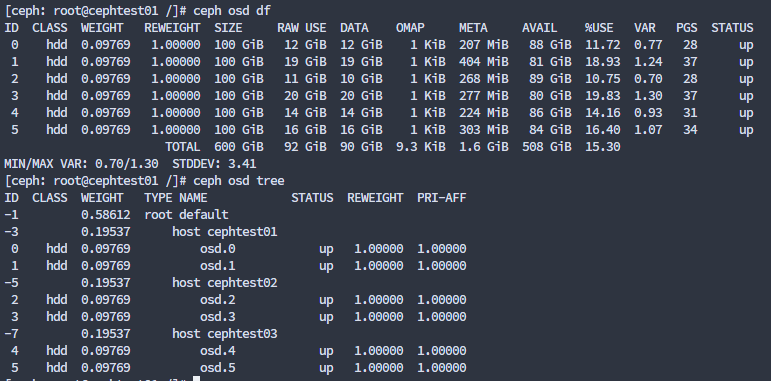Click the 0.58612 root weight value
The image size is (771, 381).
tap(106, 215)
